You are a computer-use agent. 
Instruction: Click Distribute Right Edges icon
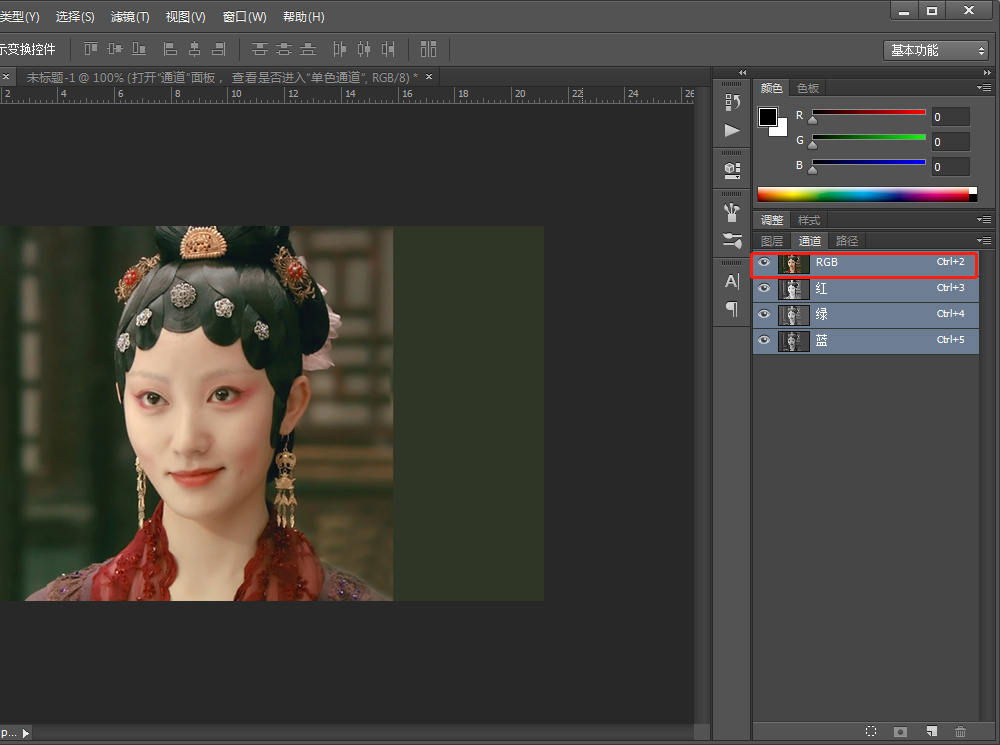pos(388,48)
